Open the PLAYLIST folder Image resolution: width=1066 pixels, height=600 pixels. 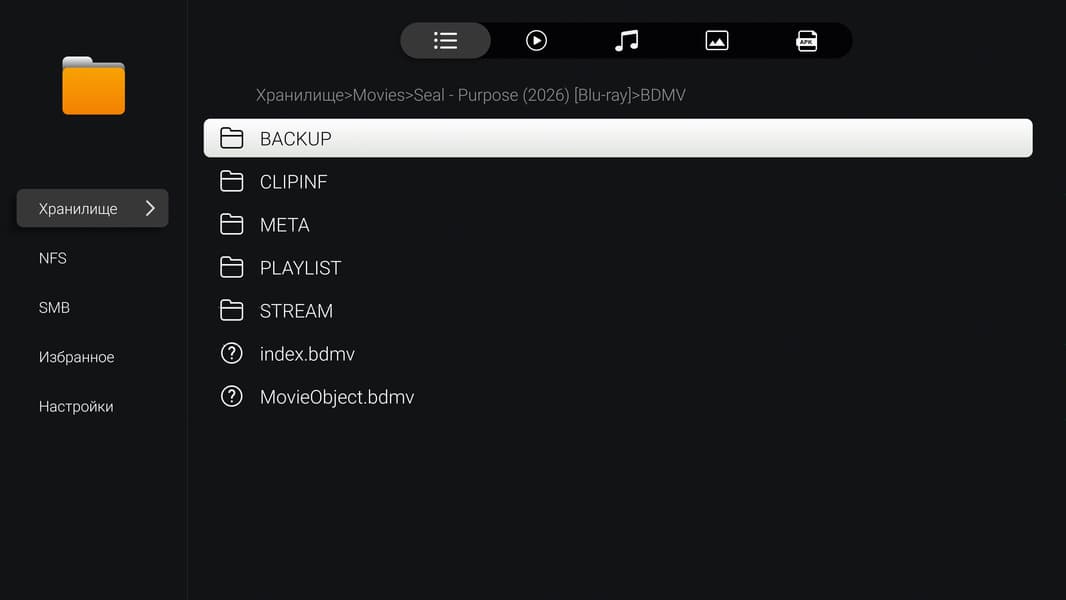(x=300, y=268)
